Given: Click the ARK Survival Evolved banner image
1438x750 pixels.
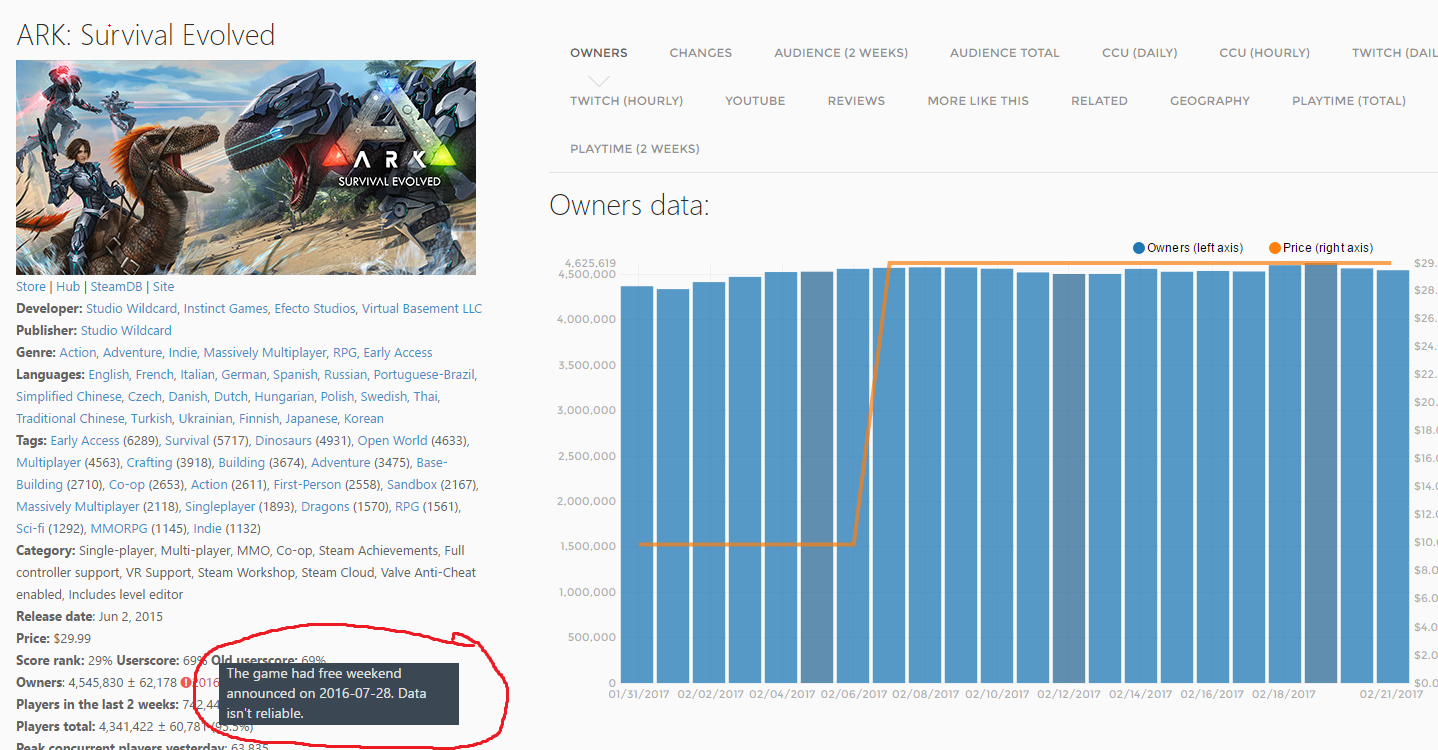Looking at the screenshot, I should tap(246, 167).
